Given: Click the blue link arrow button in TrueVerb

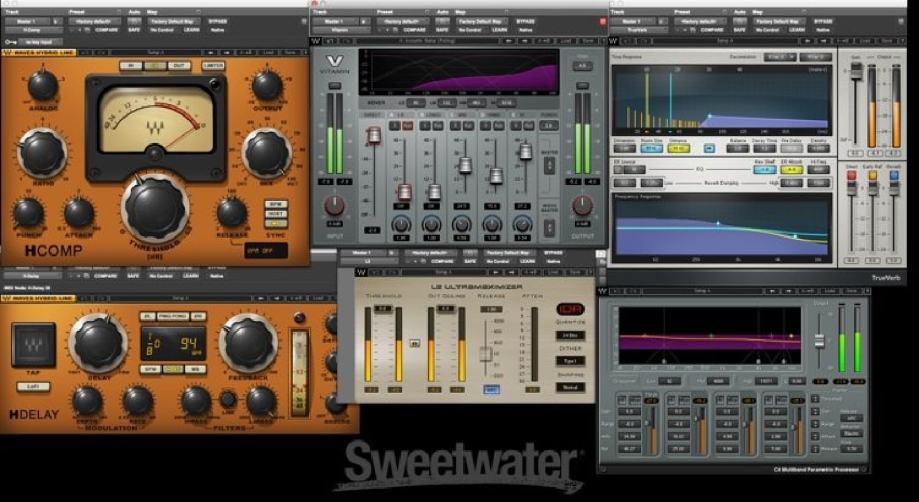Looking at the screenshot, I should (709, 148).
